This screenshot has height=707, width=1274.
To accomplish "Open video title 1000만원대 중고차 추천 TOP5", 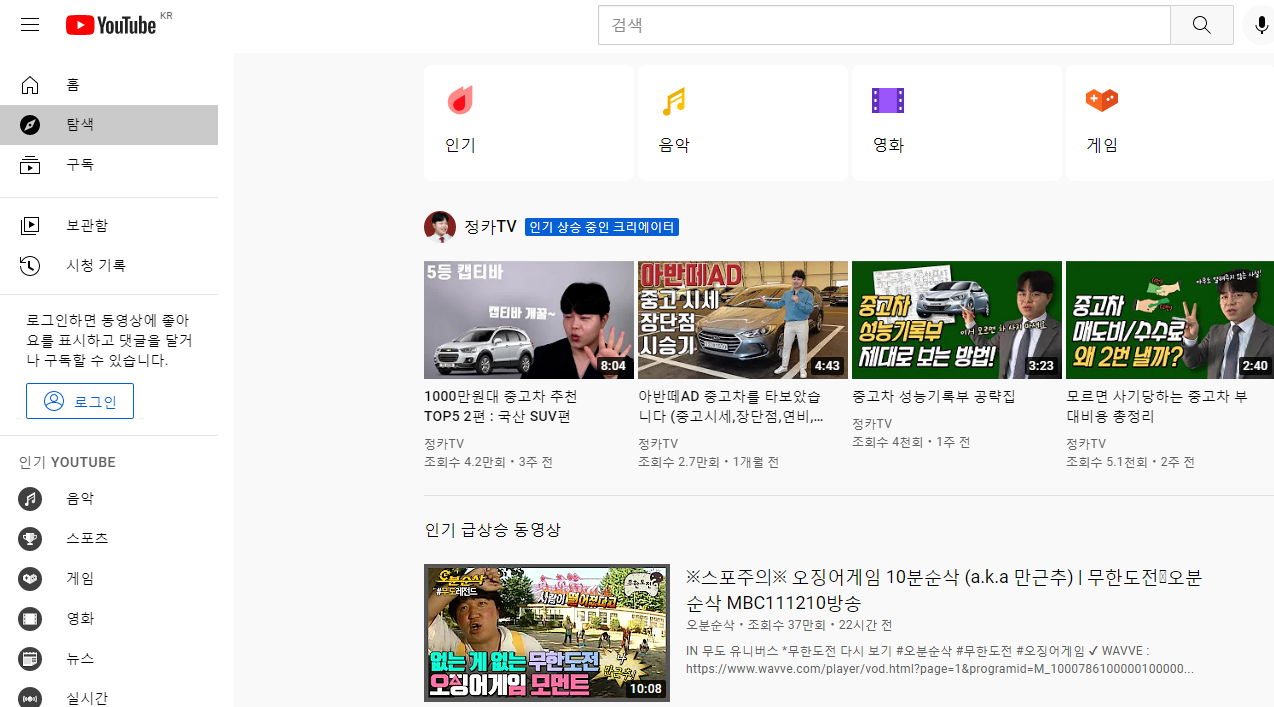I will (501, 406).
